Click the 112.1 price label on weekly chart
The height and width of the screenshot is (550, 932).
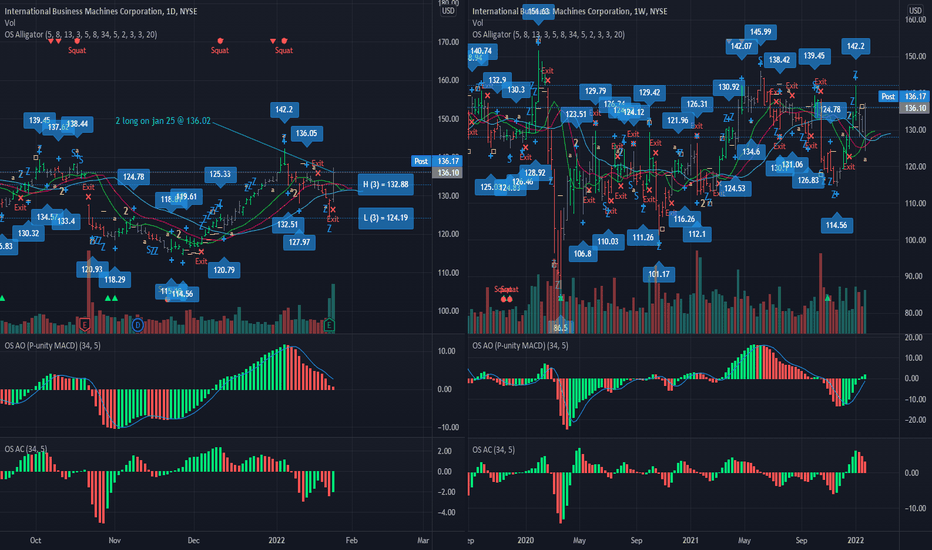697,234
